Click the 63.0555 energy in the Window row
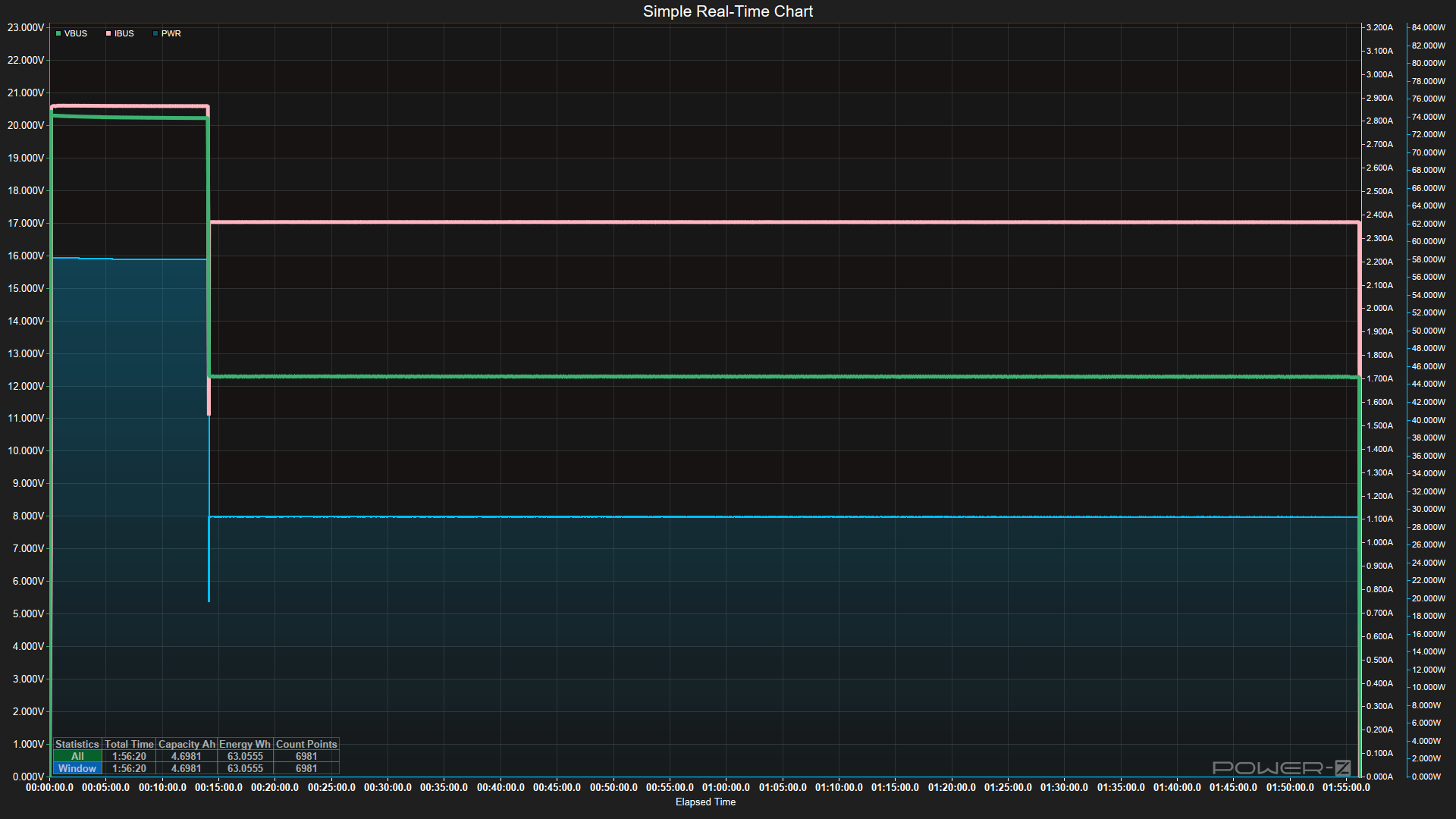This screenshot has width=1456, height=819. tap(245, 768)
